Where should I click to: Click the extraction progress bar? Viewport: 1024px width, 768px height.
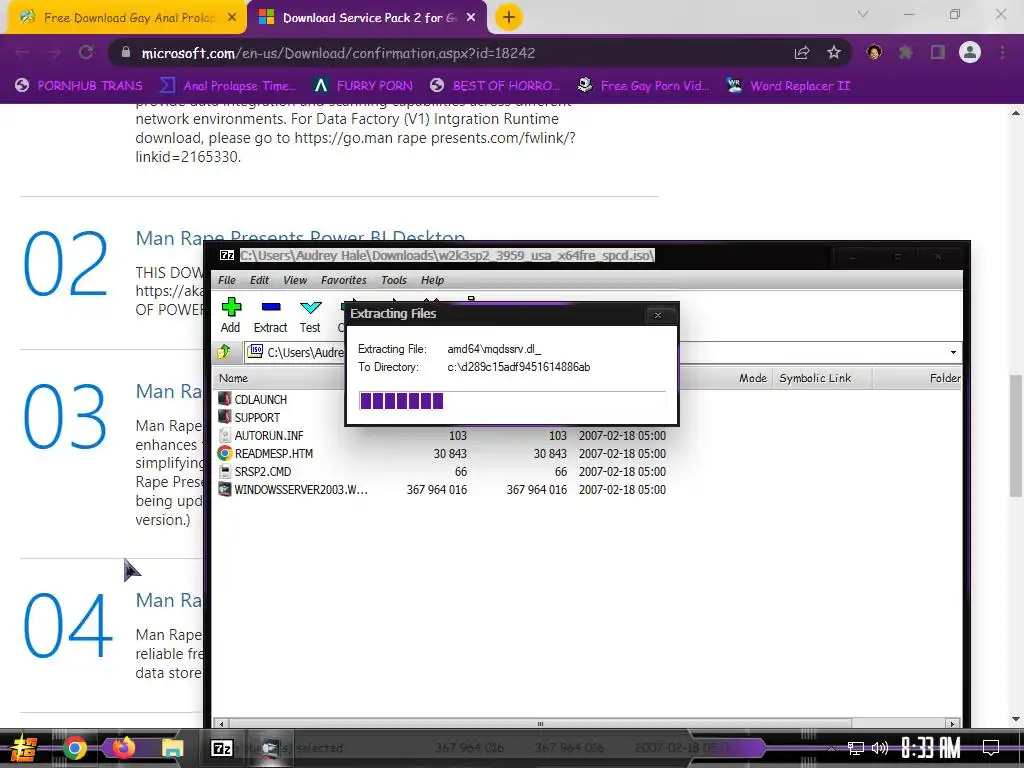tap(512, 400)
